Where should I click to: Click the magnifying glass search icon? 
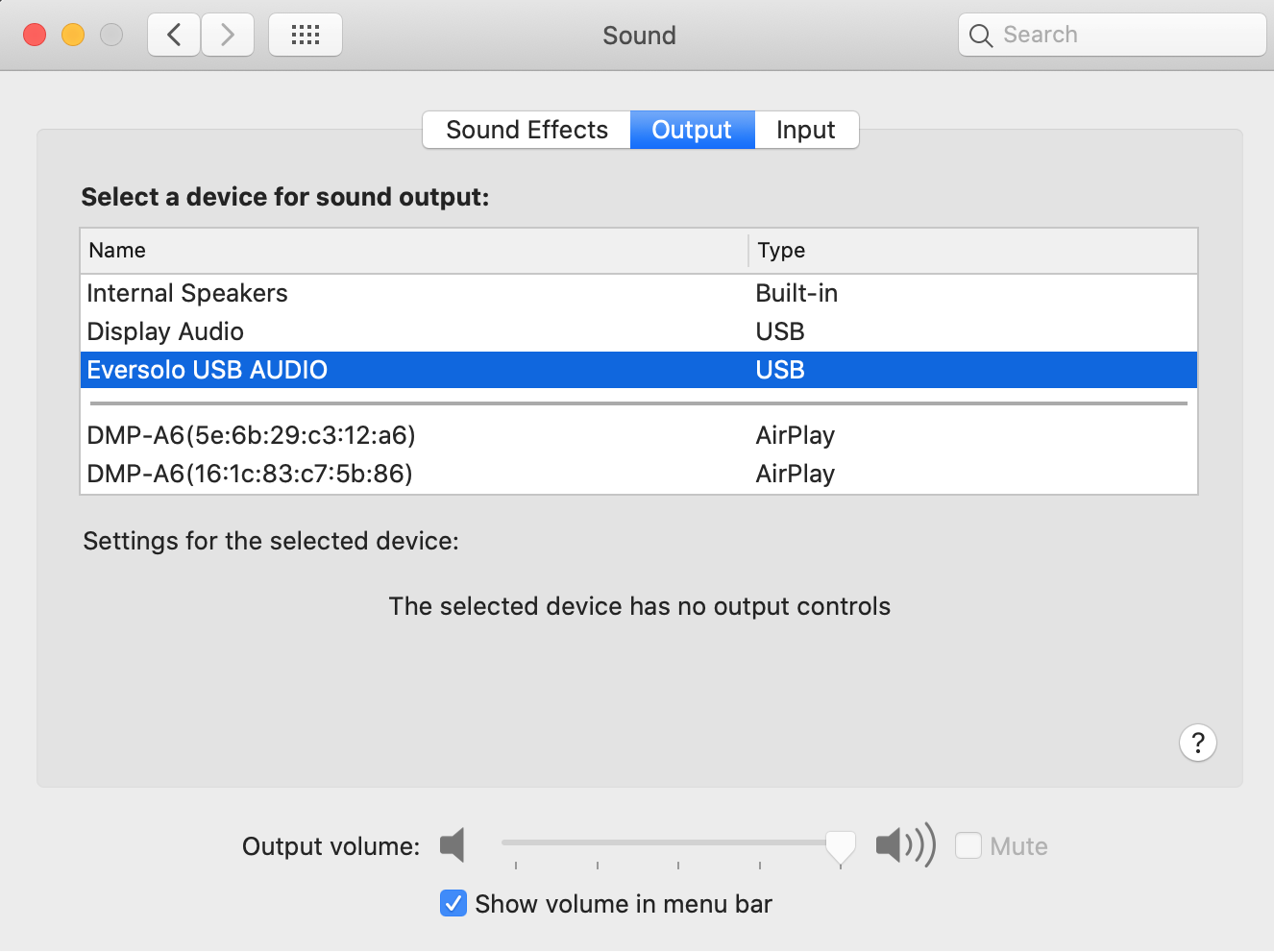coord(980,36)
